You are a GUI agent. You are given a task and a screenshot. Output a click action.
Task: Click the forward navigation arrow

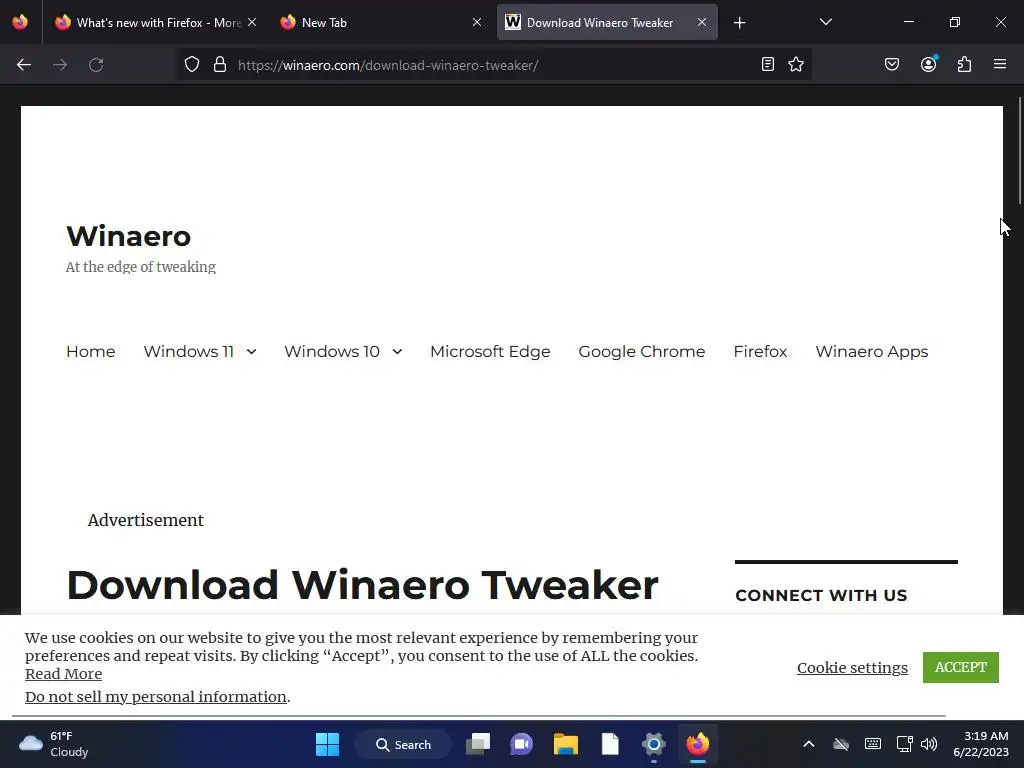click(60, 65)
